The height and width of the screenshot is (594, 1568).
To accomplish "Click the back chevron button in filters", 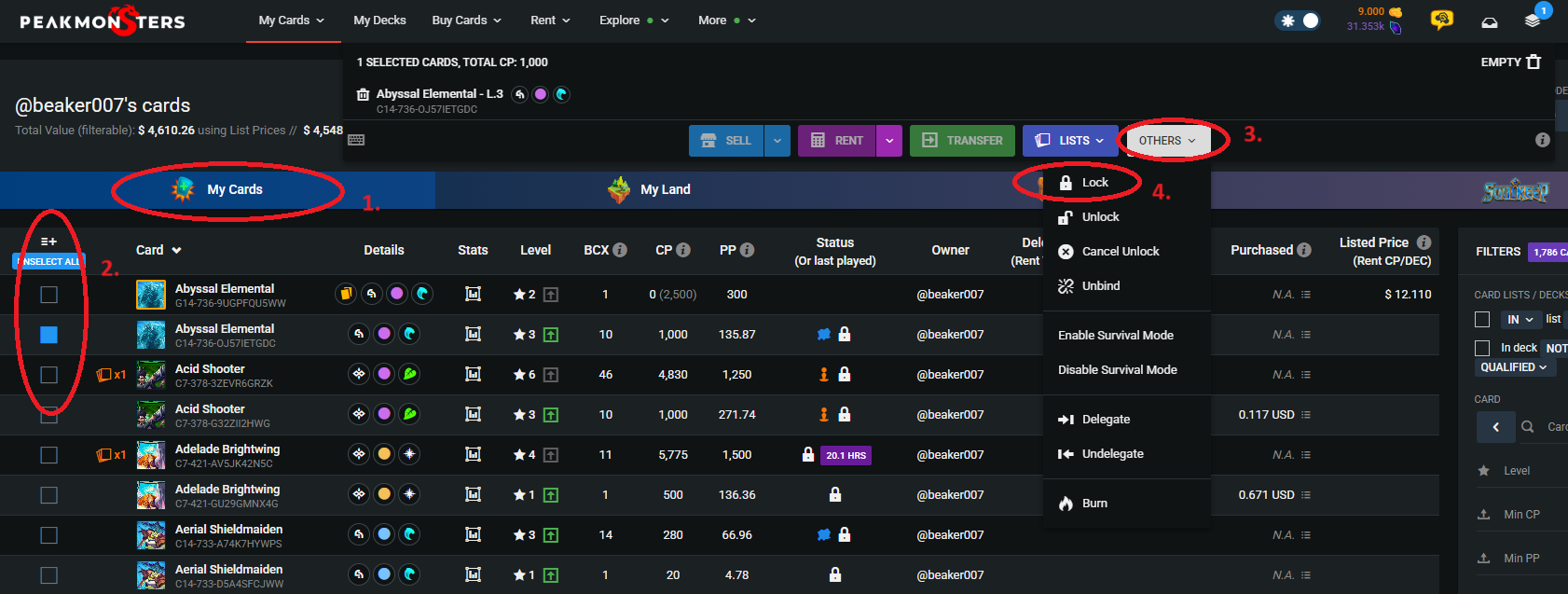I will pos(1495,427).
